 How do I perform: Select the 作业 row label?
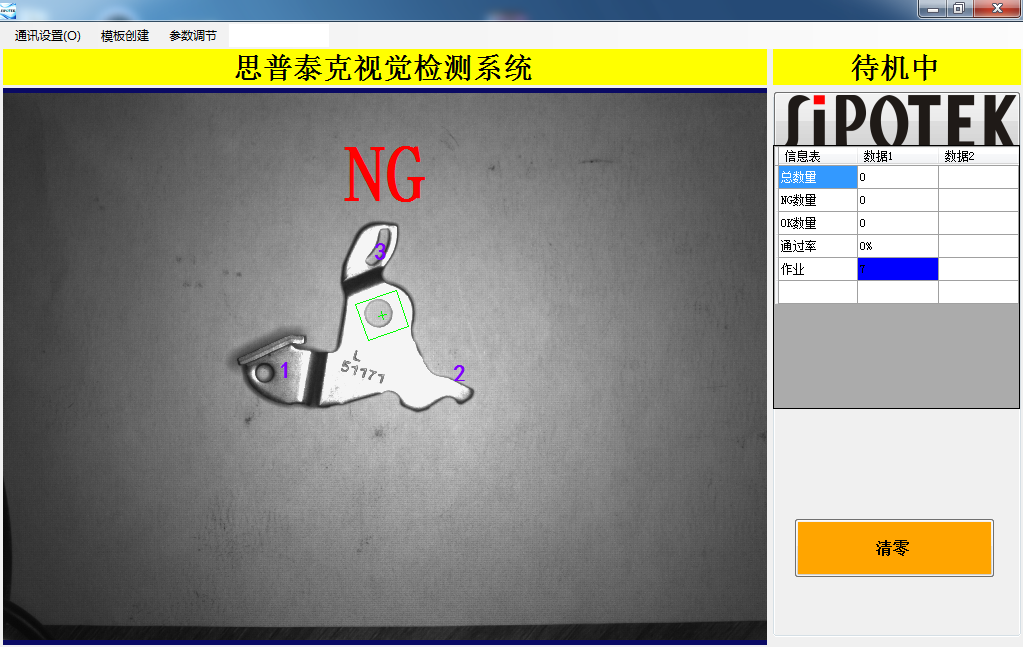tap(817, 269)
